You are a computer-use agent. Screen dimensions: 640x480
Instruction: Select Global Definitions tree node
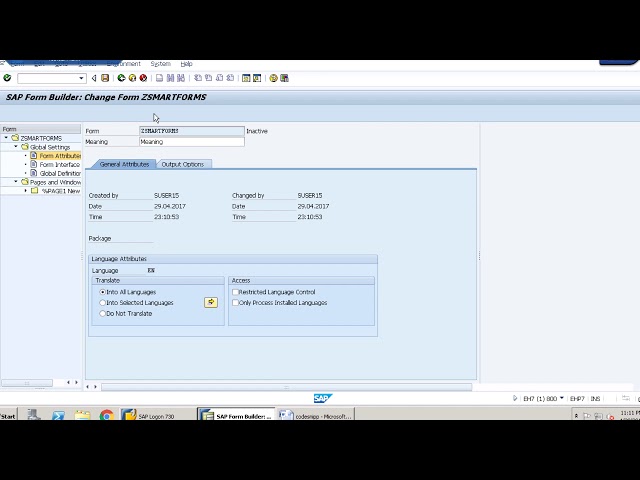(x=60, y=173)
